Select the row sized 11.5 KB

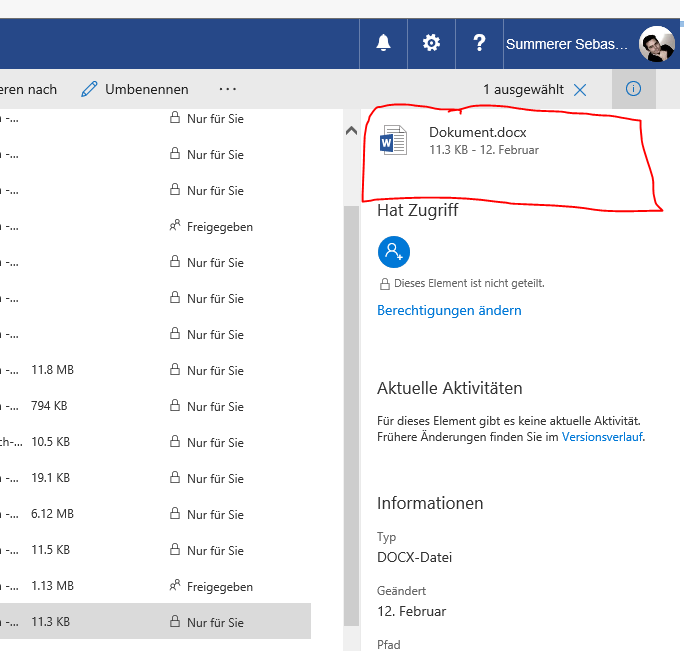click(155, 550)
